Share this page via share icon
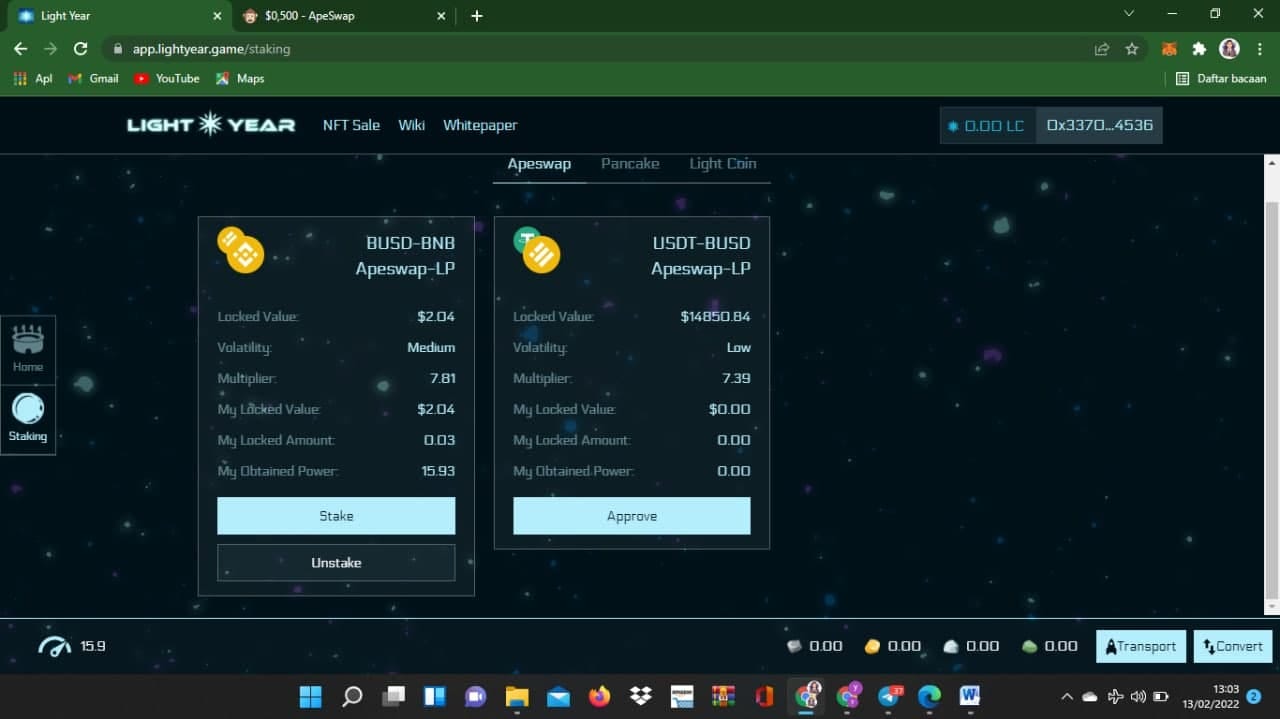Viewport: 1280px width, 719px height. (1102, 48)
